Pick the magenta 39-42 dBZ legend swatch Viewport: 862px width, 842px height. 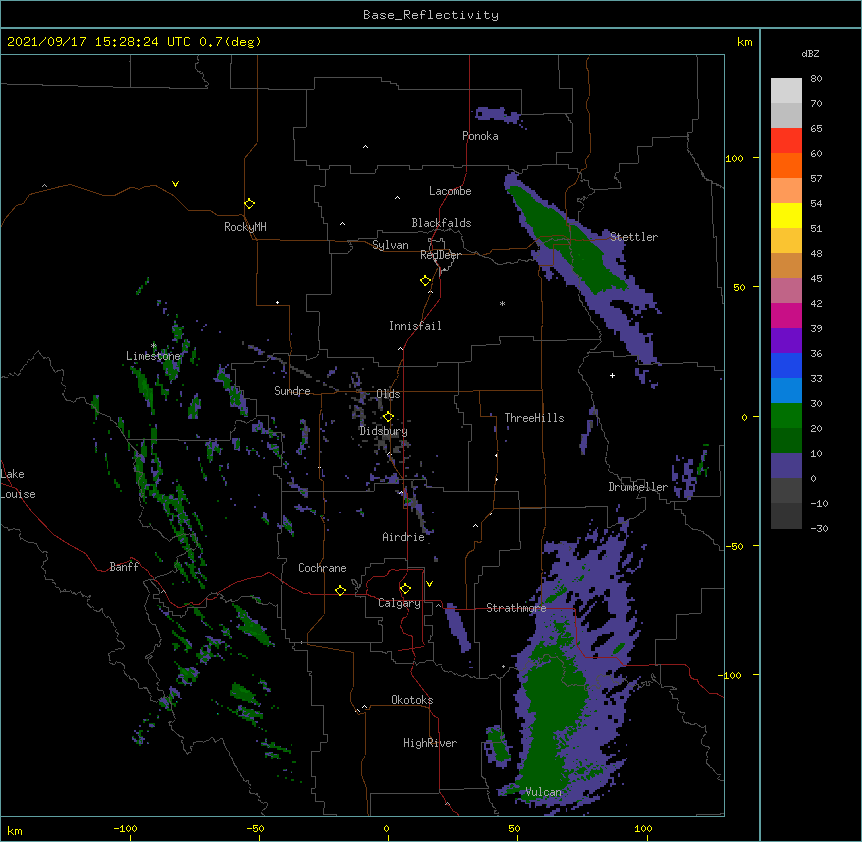coord(786,315)
